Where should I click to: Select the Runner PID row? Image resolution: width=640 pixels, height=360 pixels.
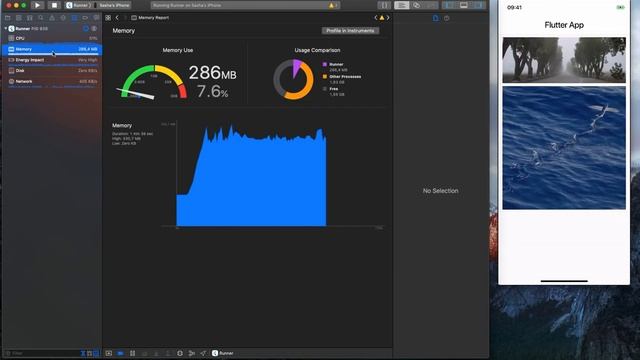[51, 29]
